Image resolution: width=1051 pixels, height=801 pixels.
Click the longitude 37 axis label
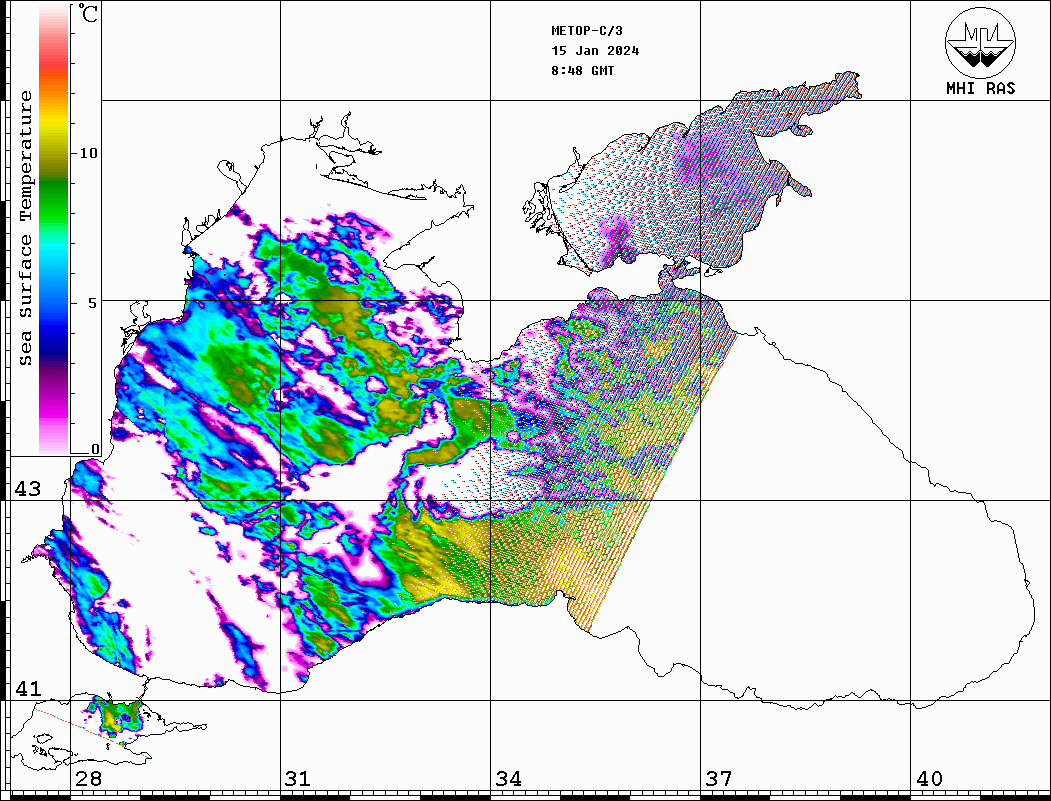pos(718,779)
